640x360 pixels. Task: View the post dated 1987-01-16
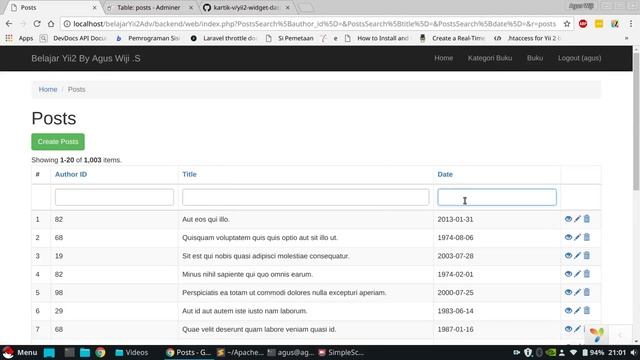tap(568, 329)
